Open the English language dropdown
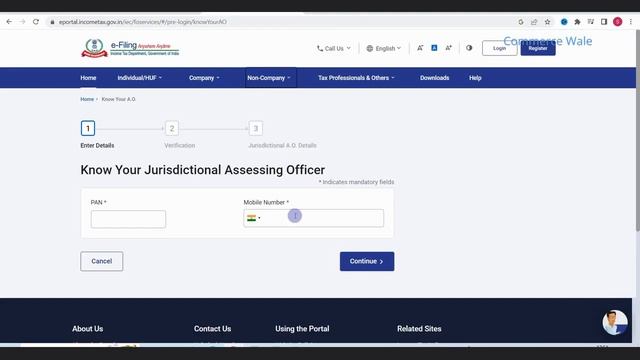Screen dimensions: 640x360 click(384, 48)
